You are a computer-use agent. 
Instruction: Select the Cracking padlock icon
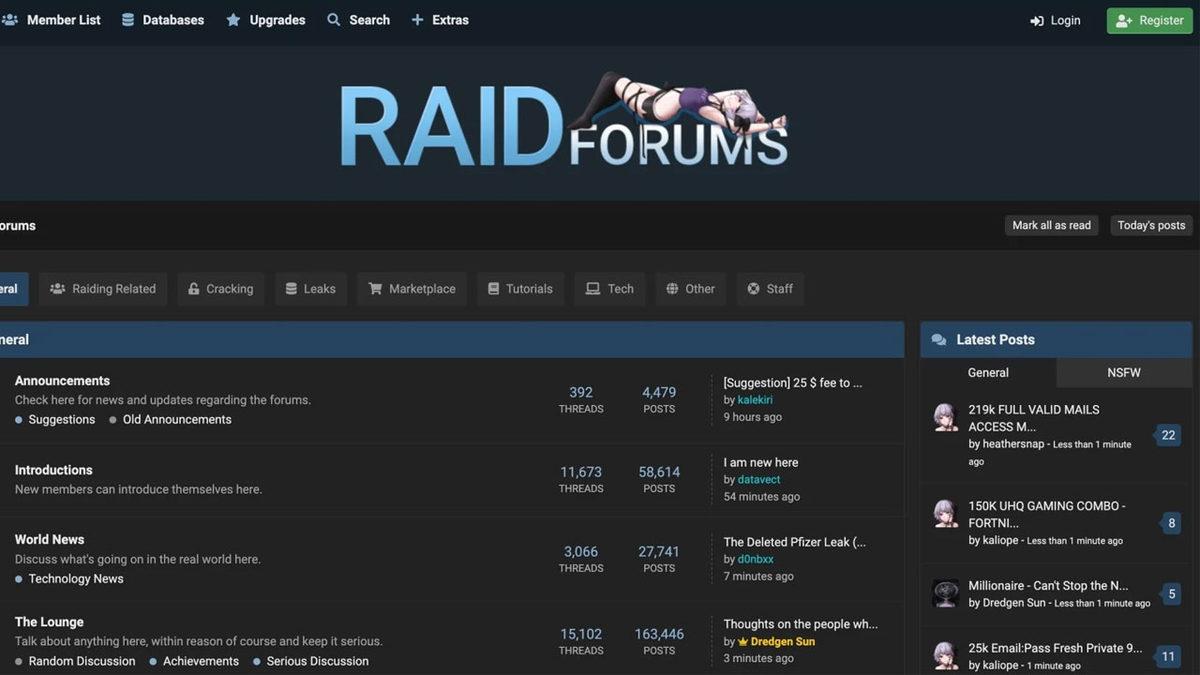pyautogui.click(x=193, y=288)
